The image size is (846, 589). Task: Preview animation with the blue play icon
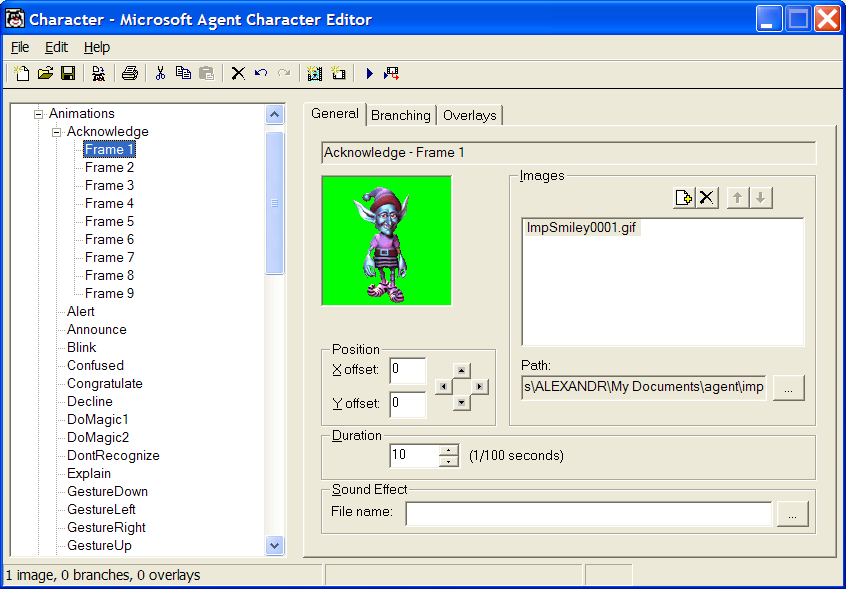coord(369,73)
